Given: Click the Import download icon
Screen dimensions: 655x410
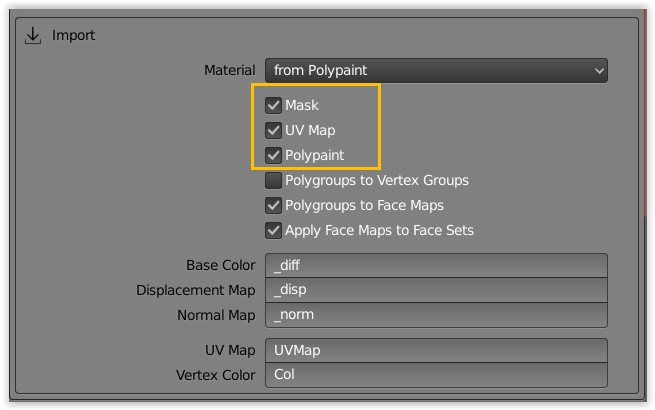Looking at the screenshot, I should pyautogui.click(x=33, y=36).
